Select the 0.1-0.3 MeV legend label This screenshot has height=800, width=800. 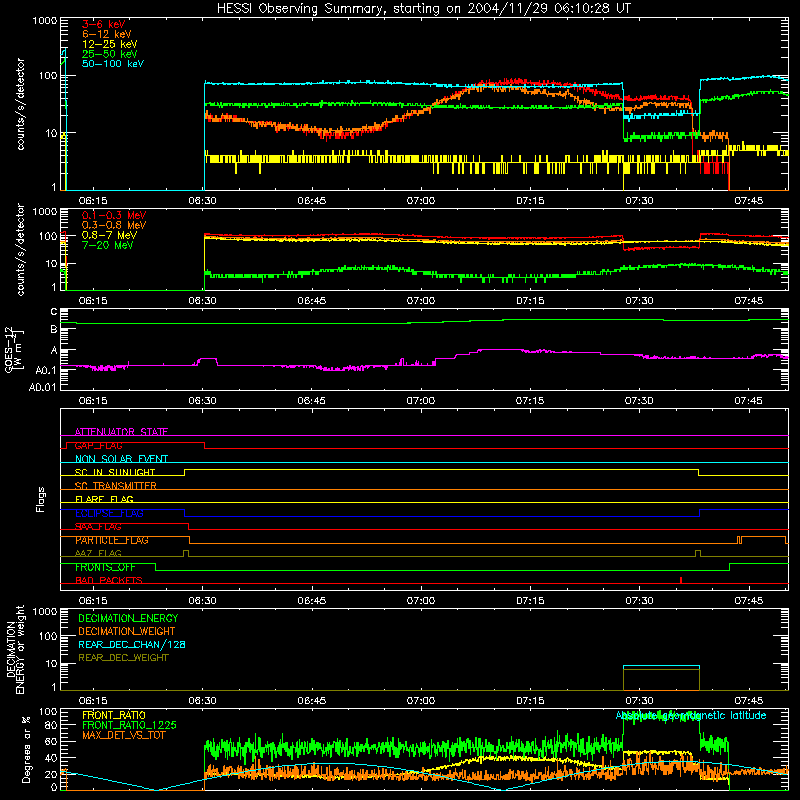coord(114,215)
